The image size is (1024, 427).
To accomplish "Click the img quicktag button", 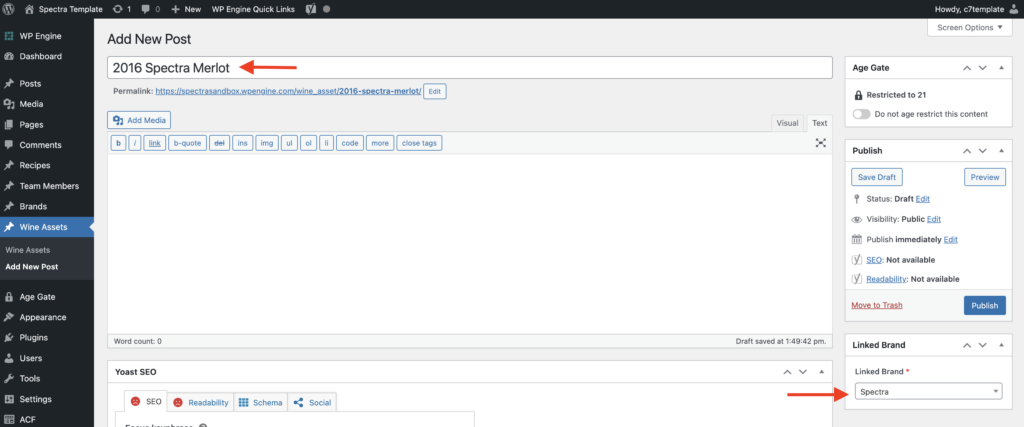I will (x=266, y=143).
